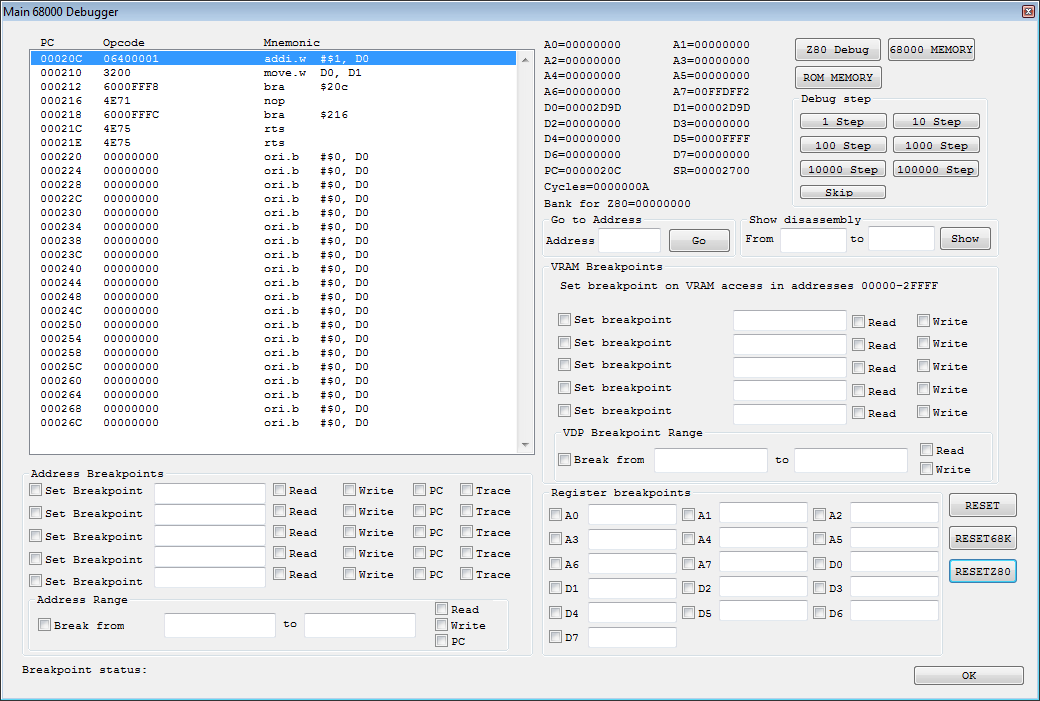Focus the Go to Address input field
Screen dimensions: 1040x701
(x=629, y=240)
